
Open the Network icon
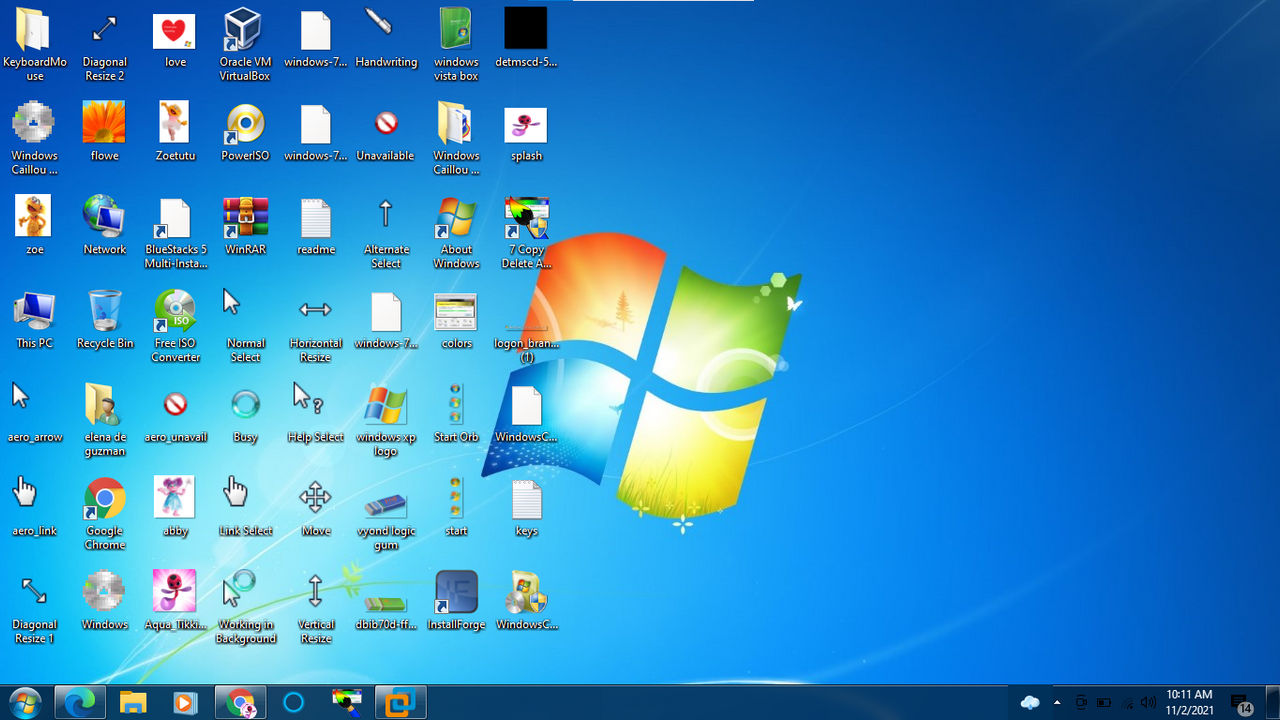(x=104, y=215)
